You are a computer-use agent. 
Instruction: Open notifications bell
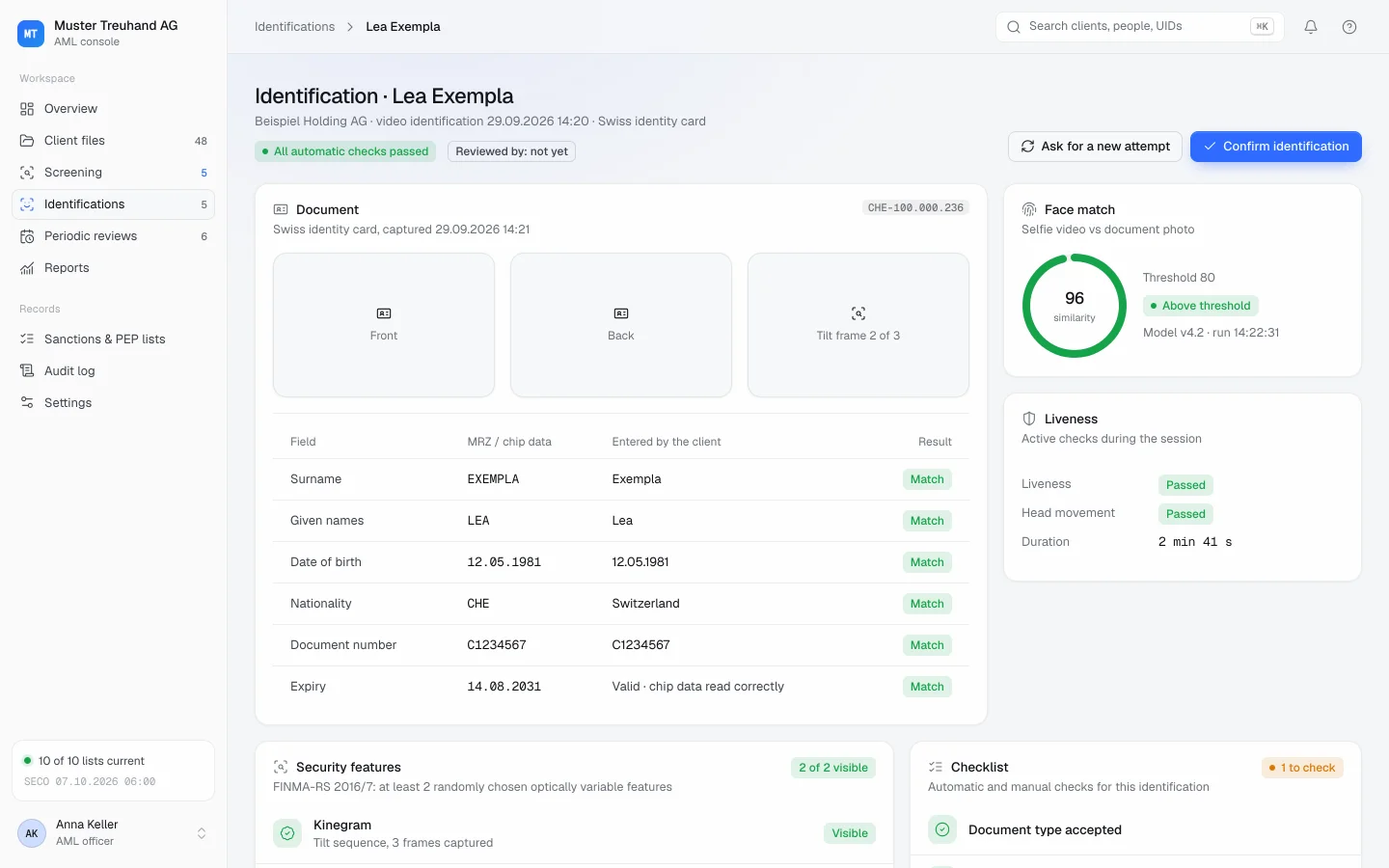(x=1311, y=27)
